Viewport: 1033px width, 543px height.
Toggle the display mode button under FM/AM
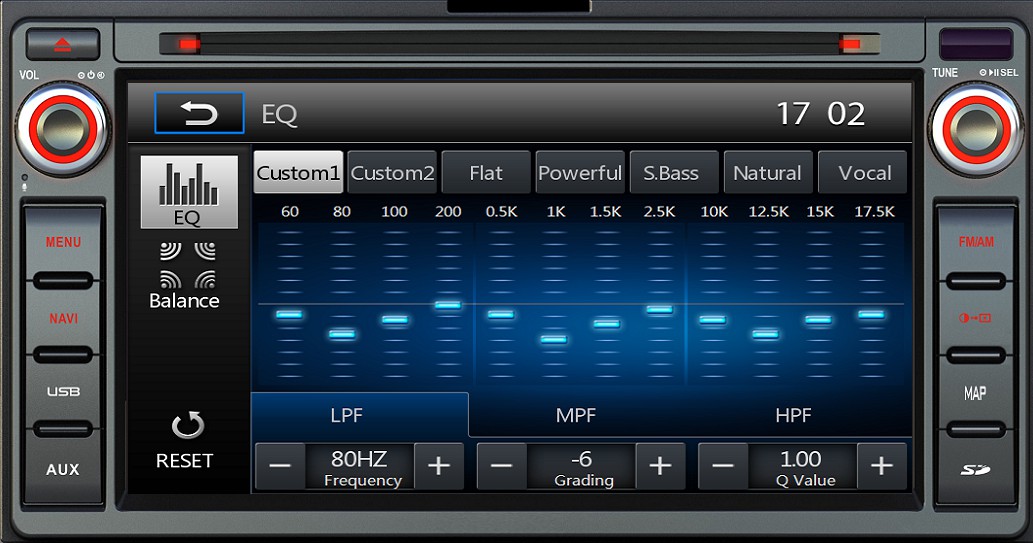tap(976, 318)
